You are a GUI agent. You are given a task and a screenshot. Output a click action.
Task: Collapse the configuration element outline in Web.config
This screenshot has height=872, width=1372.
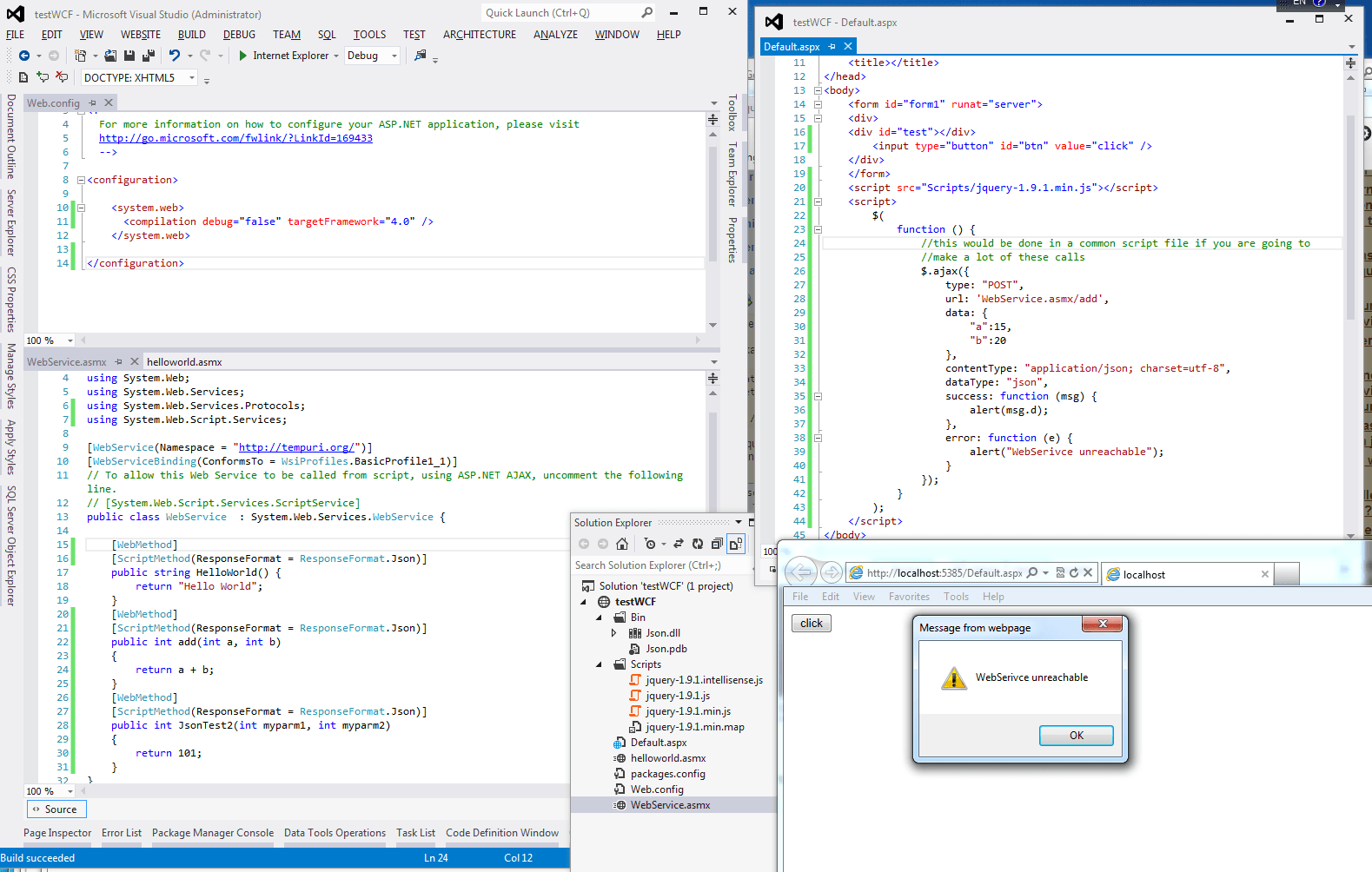point(81,180)
